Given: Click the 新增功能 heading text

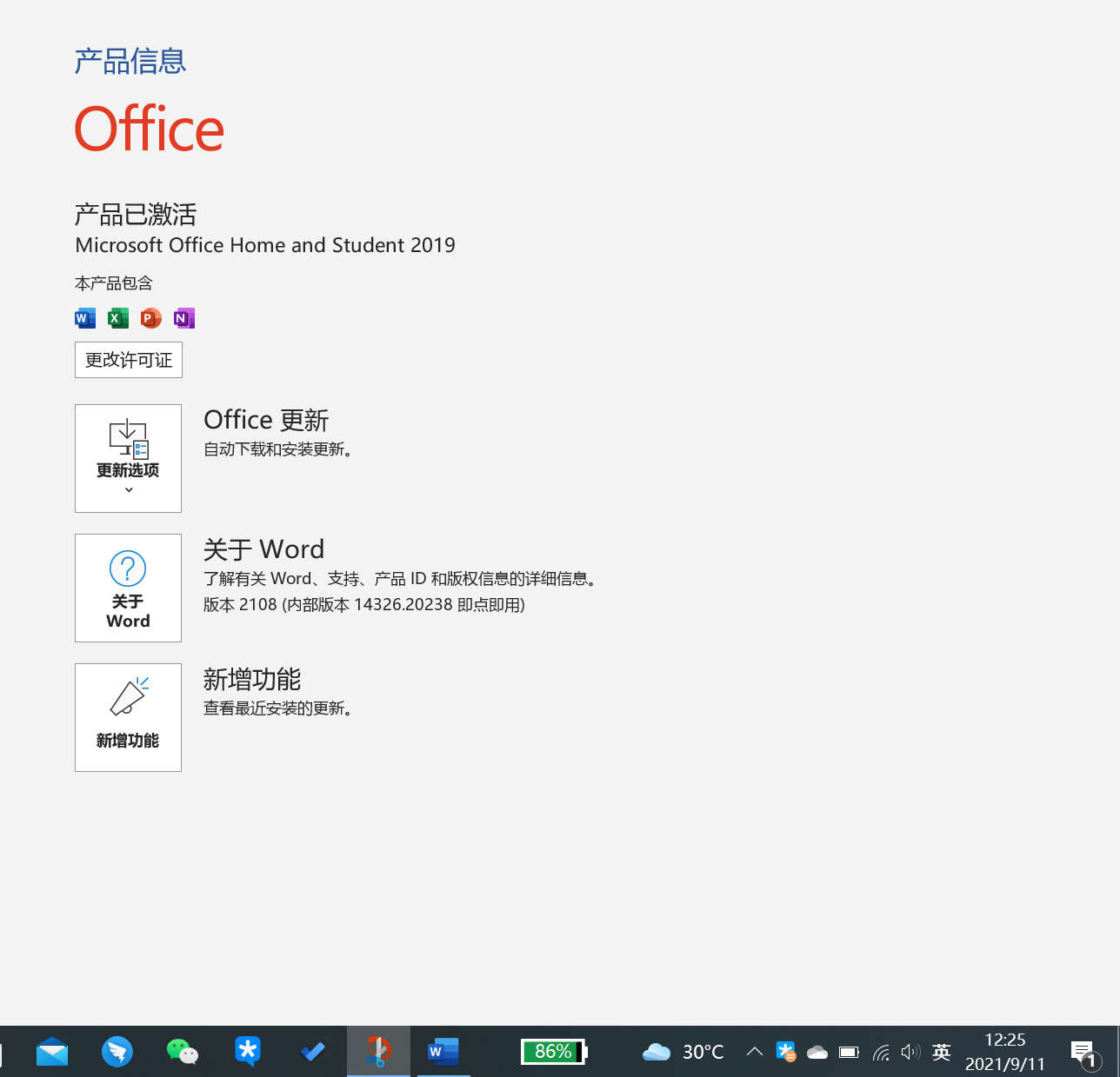Looking at the screenshot, I should point(252,679).
